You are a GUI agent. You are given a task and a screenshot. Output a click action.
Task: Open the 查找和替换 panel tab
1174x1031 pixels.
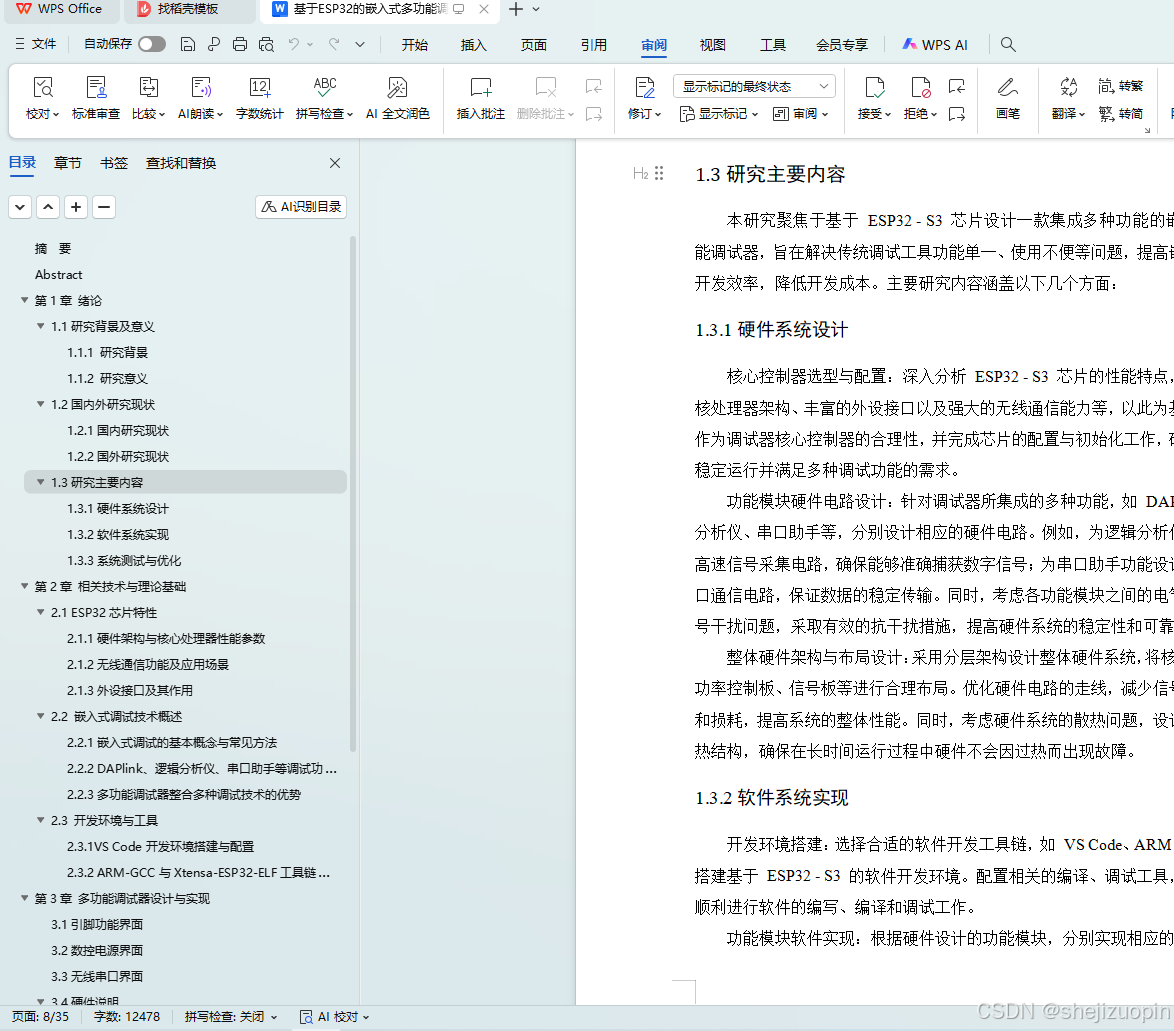pyautogui.click(x=180, y=162)
